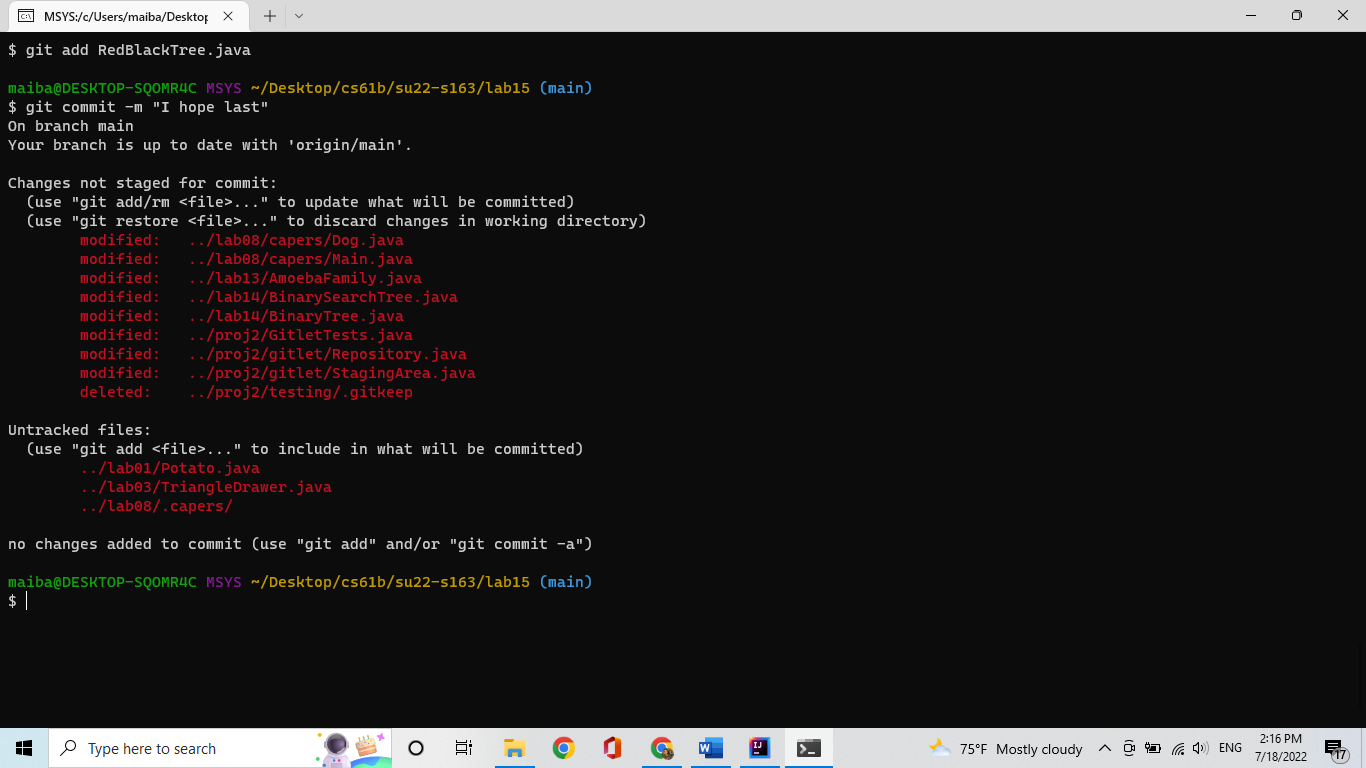
Task: Switch to IntelliJ IDEA in the taskbar
Action: pyautogui.click(x=760, y=748)
